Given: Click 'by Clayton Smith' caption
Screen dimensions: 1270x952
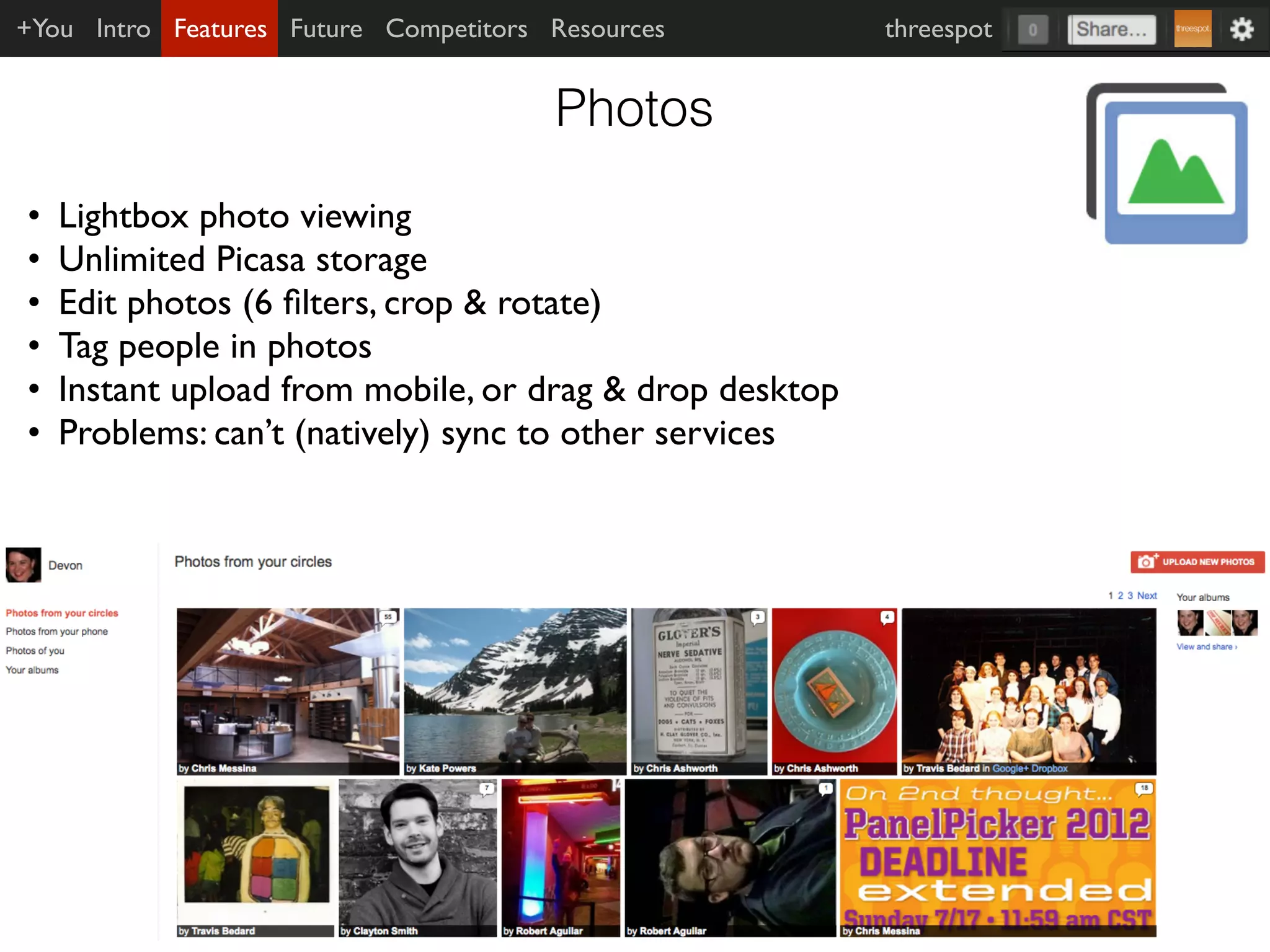Looking at the screenshot, I should point(379,931).
